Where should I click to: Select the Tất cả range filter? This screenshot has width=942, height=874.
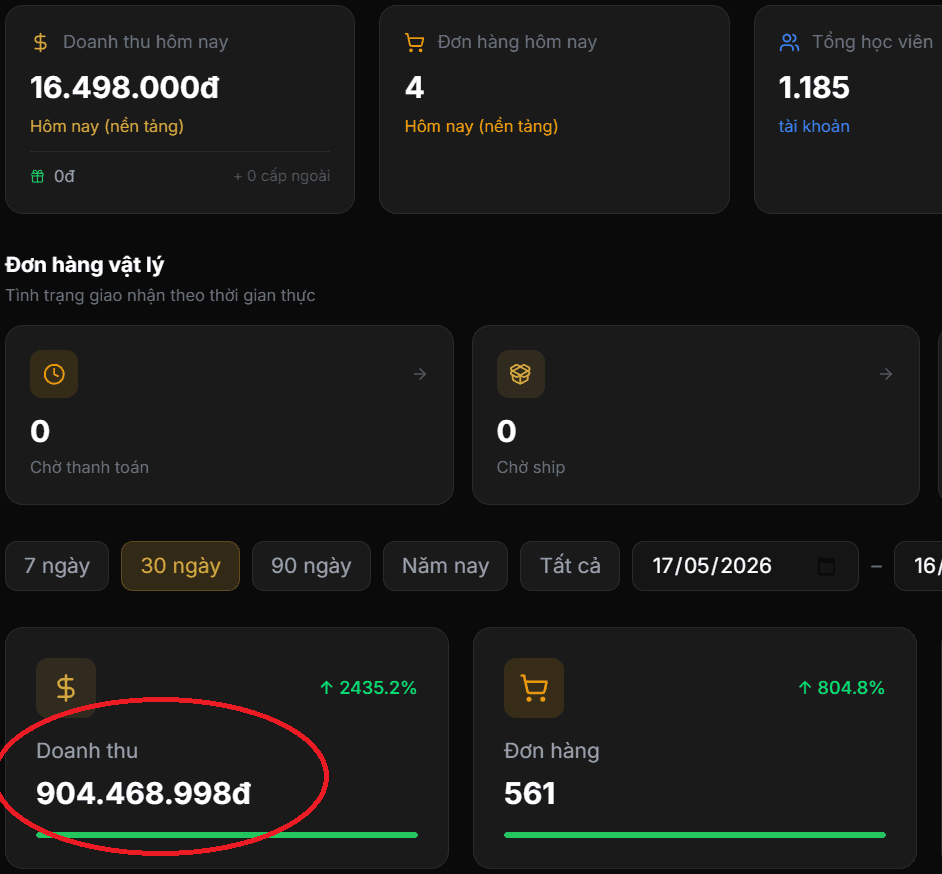point(570,566)
